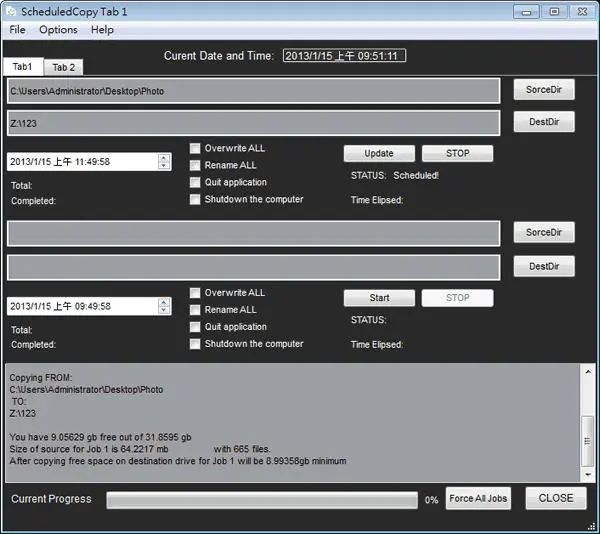Click the Job 1 destination field Z:\123
The width and height of the screenshot is (600, 534).
(253, 123)
